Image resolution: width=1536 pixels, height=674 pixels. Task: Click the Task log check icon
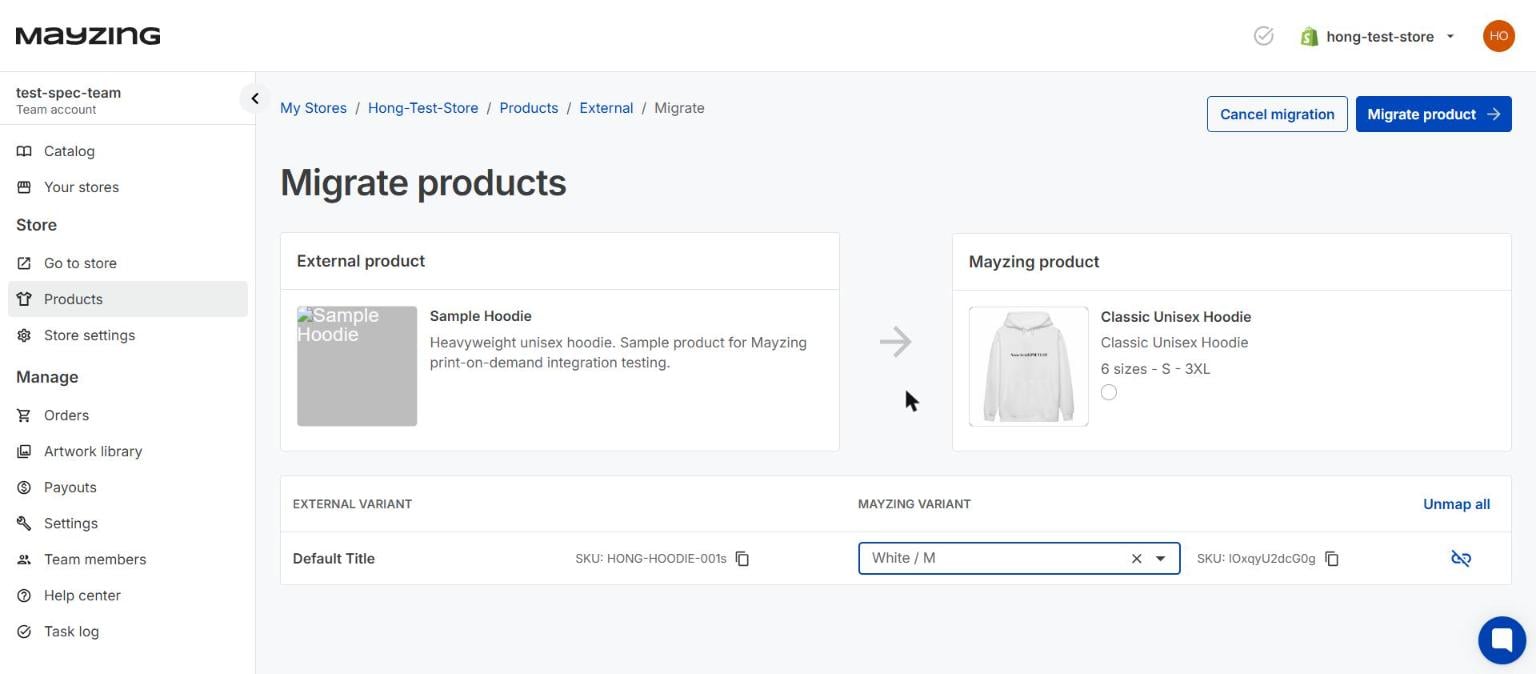(24, 631)
